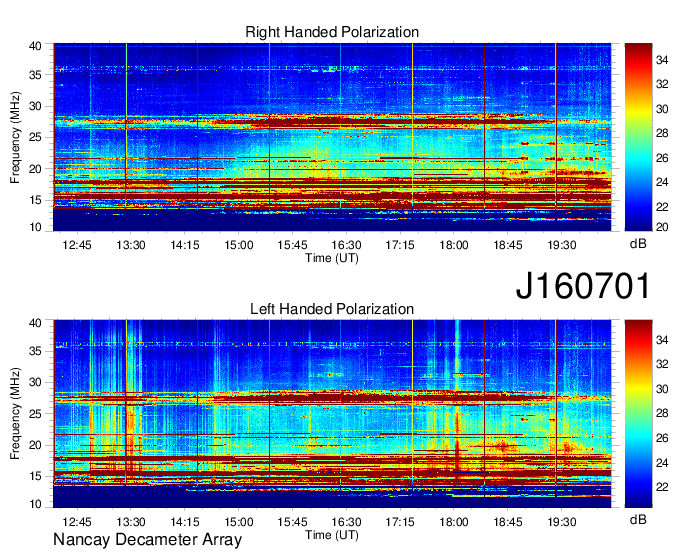
Task: Click 40 MHz tick on top frequency axis
Action: 36,46
